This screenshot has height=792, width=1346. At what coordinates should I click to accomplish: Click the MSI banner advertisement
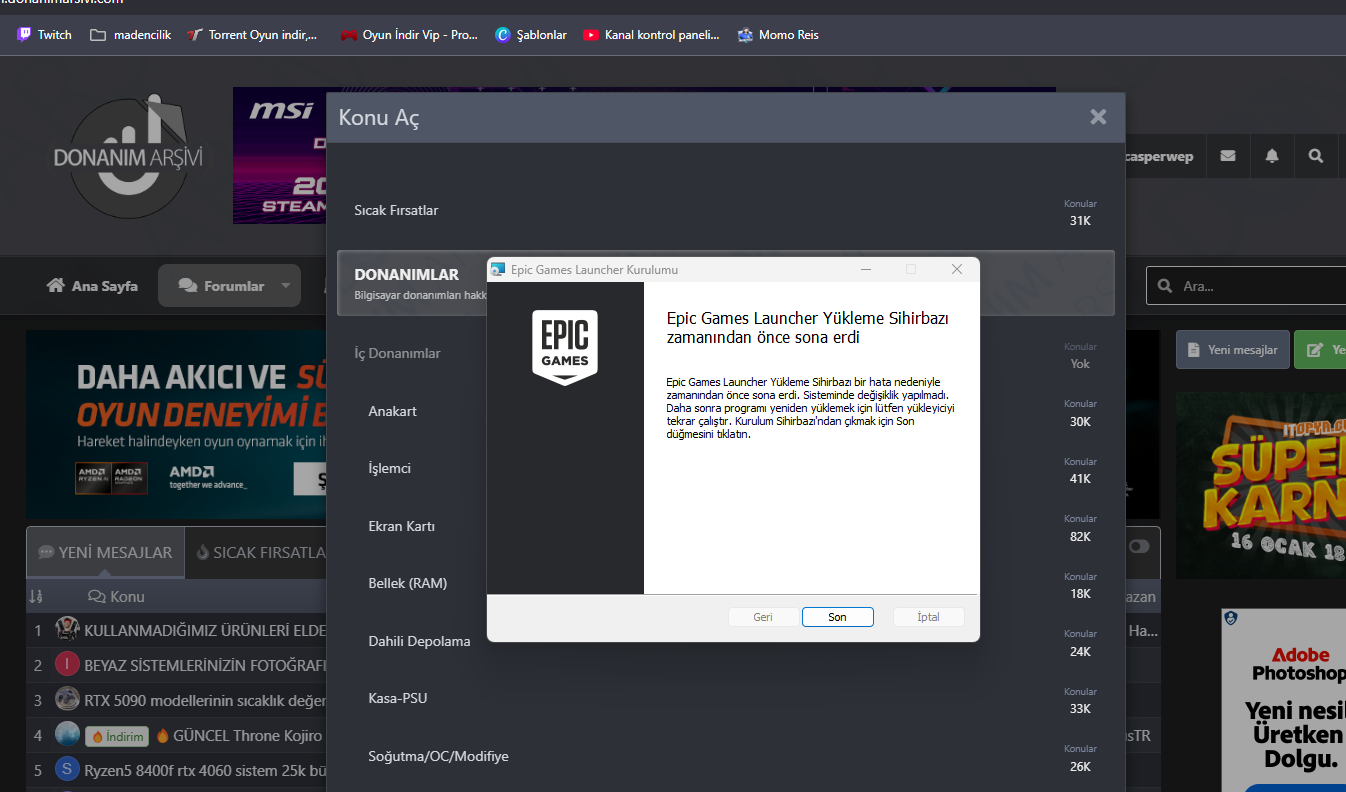coord(280,155)
